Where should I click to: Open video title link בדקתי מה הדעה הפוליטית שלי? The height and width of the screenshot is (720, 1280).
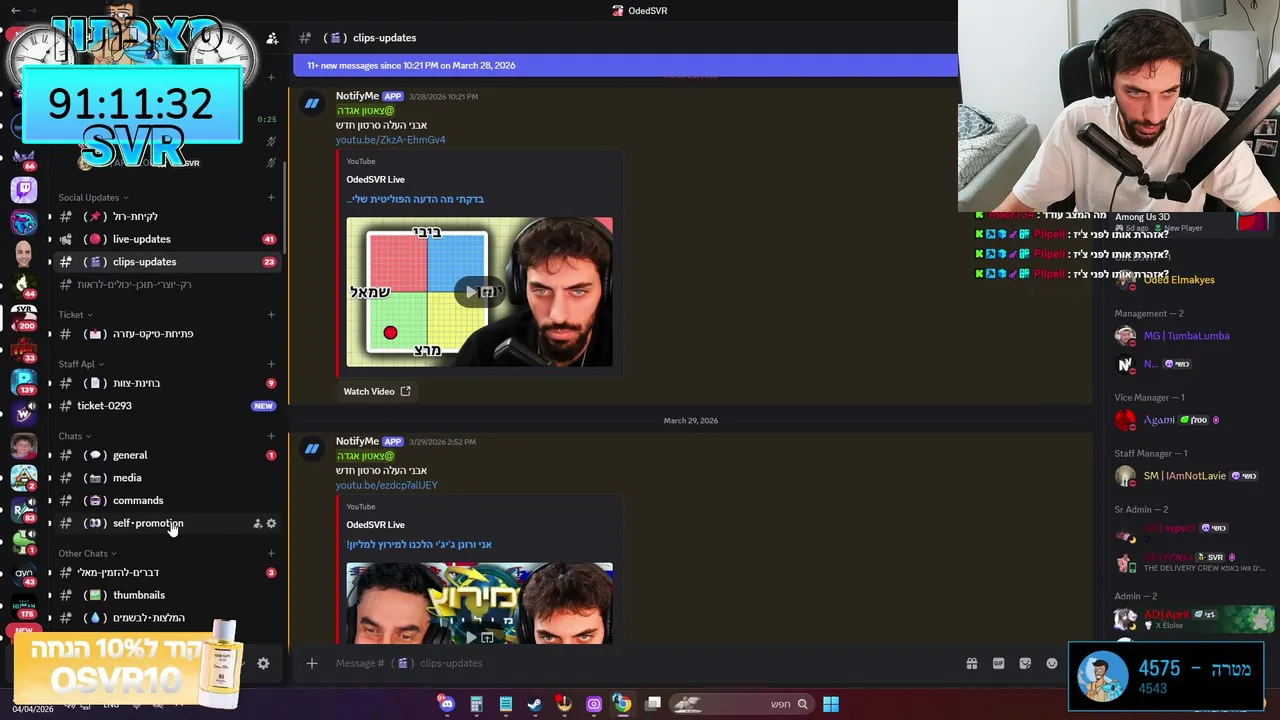point(416,199)
